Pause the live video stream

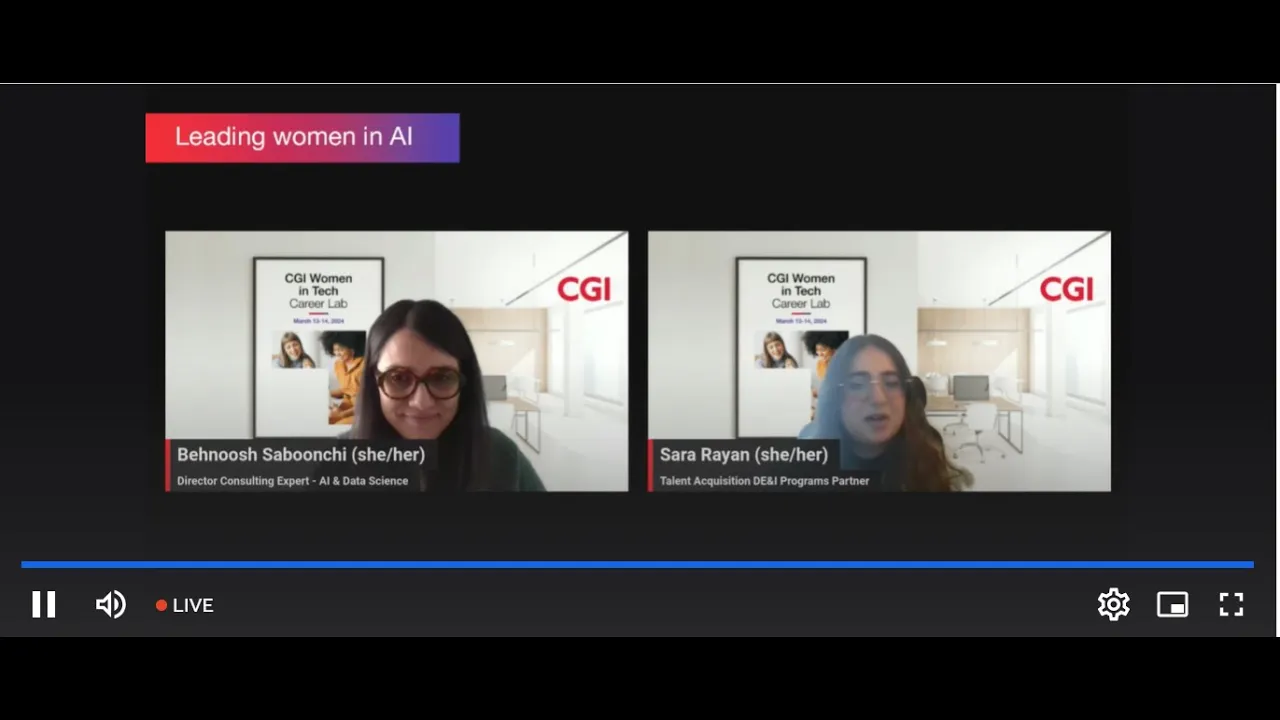point(43,604)
